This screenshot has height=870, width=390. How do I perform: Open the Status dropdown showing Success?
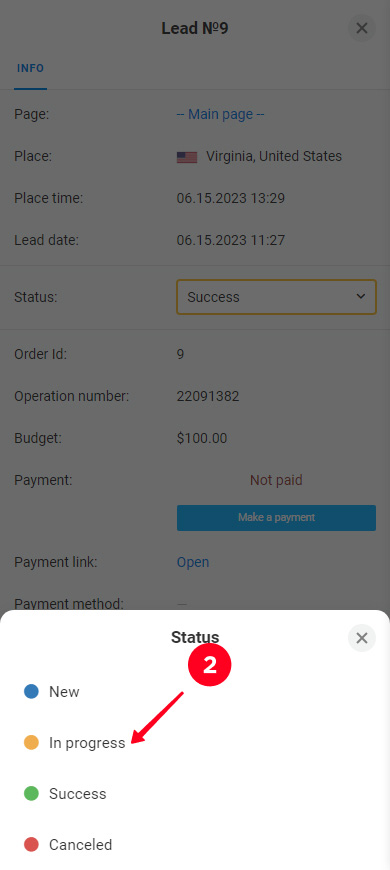pos(276,297)
